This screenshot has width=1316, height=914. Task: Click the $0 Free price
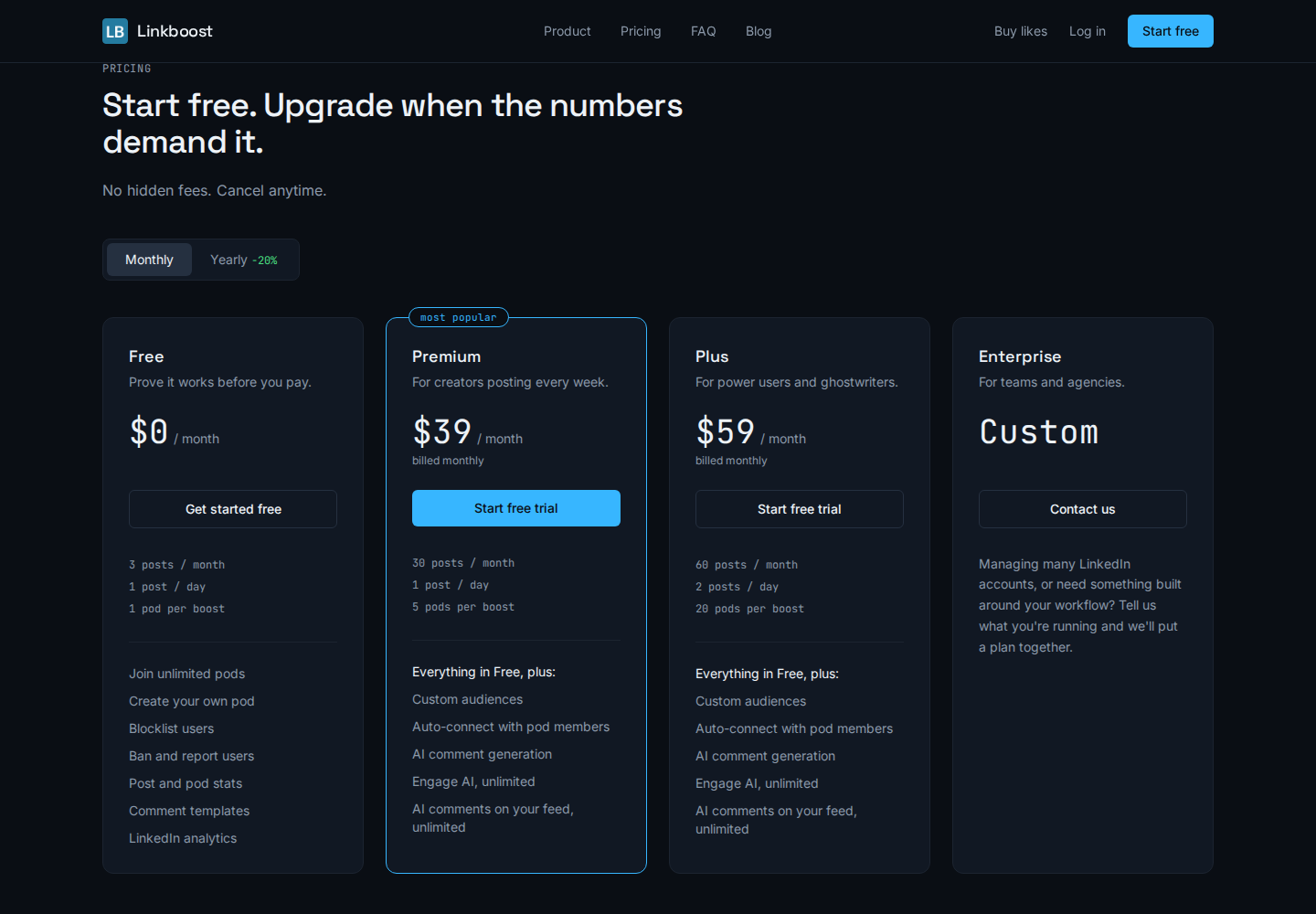pos(149,431)
